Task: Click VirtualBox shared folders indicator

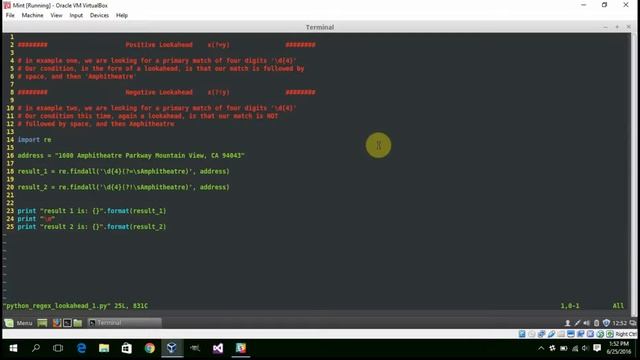Action: click(x=561, y=334)
